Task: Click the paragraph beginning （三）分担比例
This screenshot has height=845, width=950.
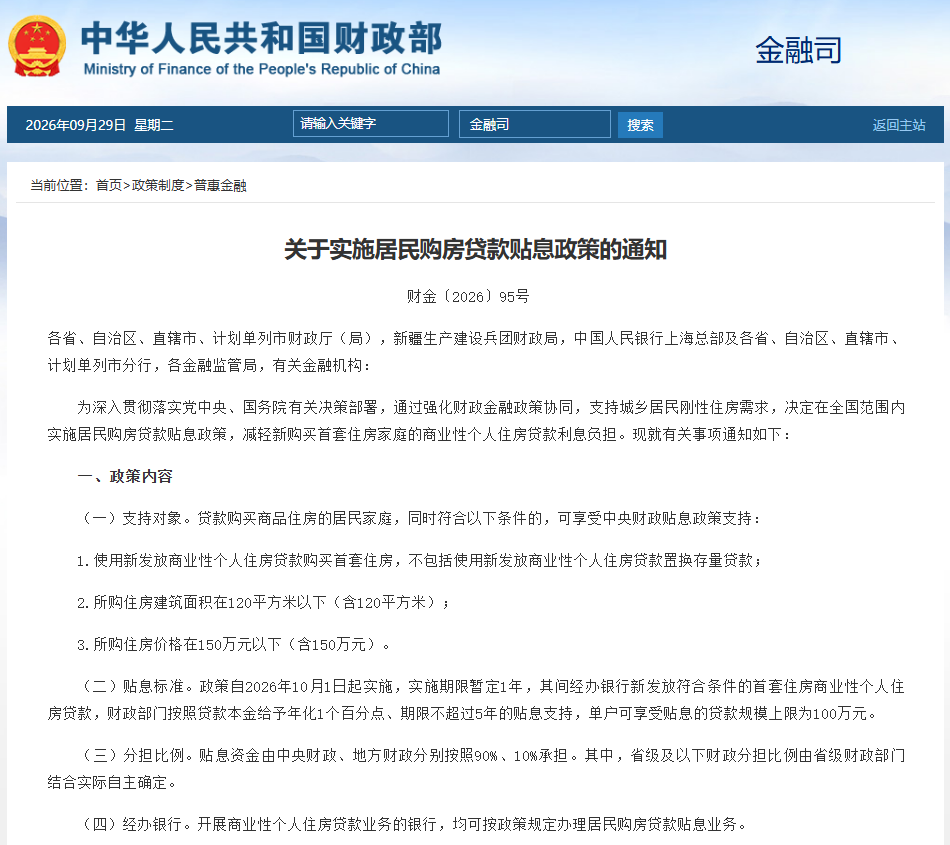Action: pyautogui.click(x=476, y=769)
